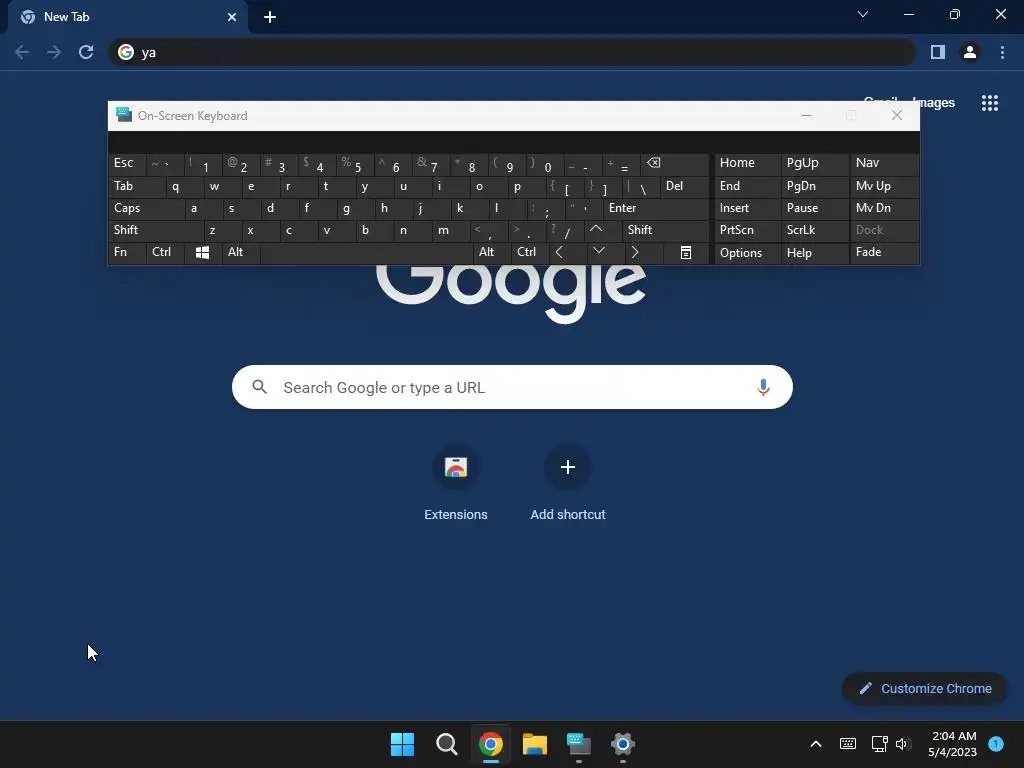Screen dimensions: 1024x768
Task: Tap the Tab key on keyboard
Action: tap(137, 186)
